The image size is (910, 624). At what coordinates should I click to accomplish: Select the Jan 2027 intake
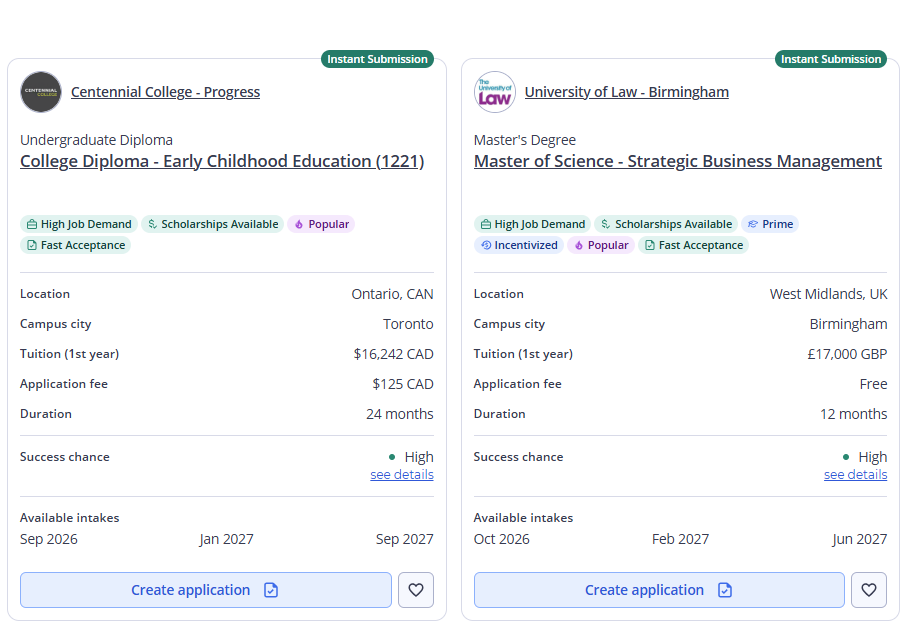[x=226, y=539]
